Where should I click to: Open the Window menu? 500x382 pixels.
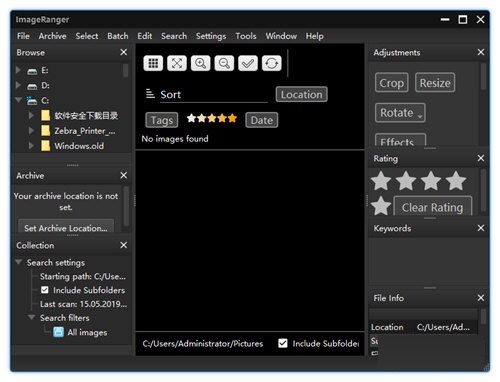[281, 36]
